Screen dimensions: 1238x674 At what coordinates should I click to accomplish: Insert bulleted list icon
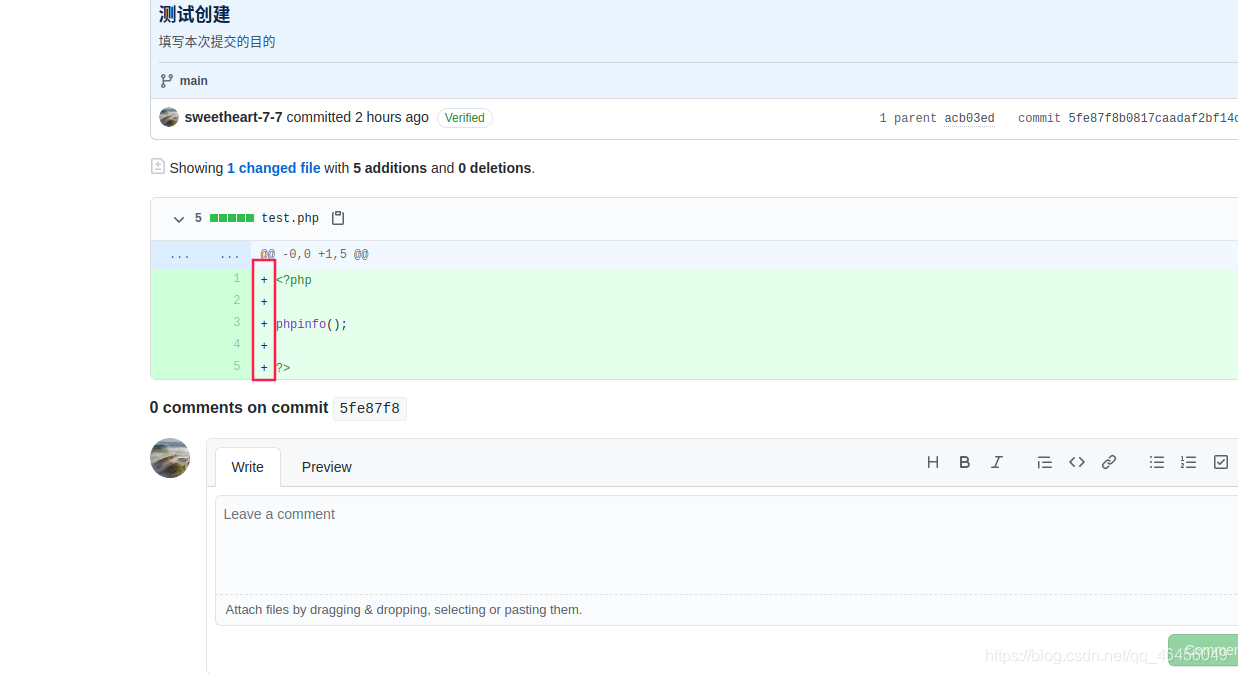(1157, 462)
